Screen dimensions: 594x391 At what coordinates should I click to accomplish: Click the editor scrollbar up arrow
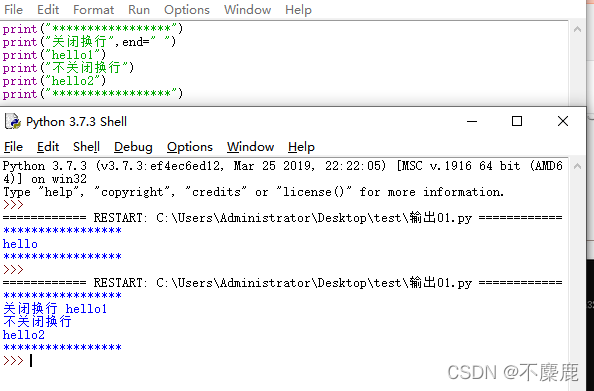coord(577,29)
